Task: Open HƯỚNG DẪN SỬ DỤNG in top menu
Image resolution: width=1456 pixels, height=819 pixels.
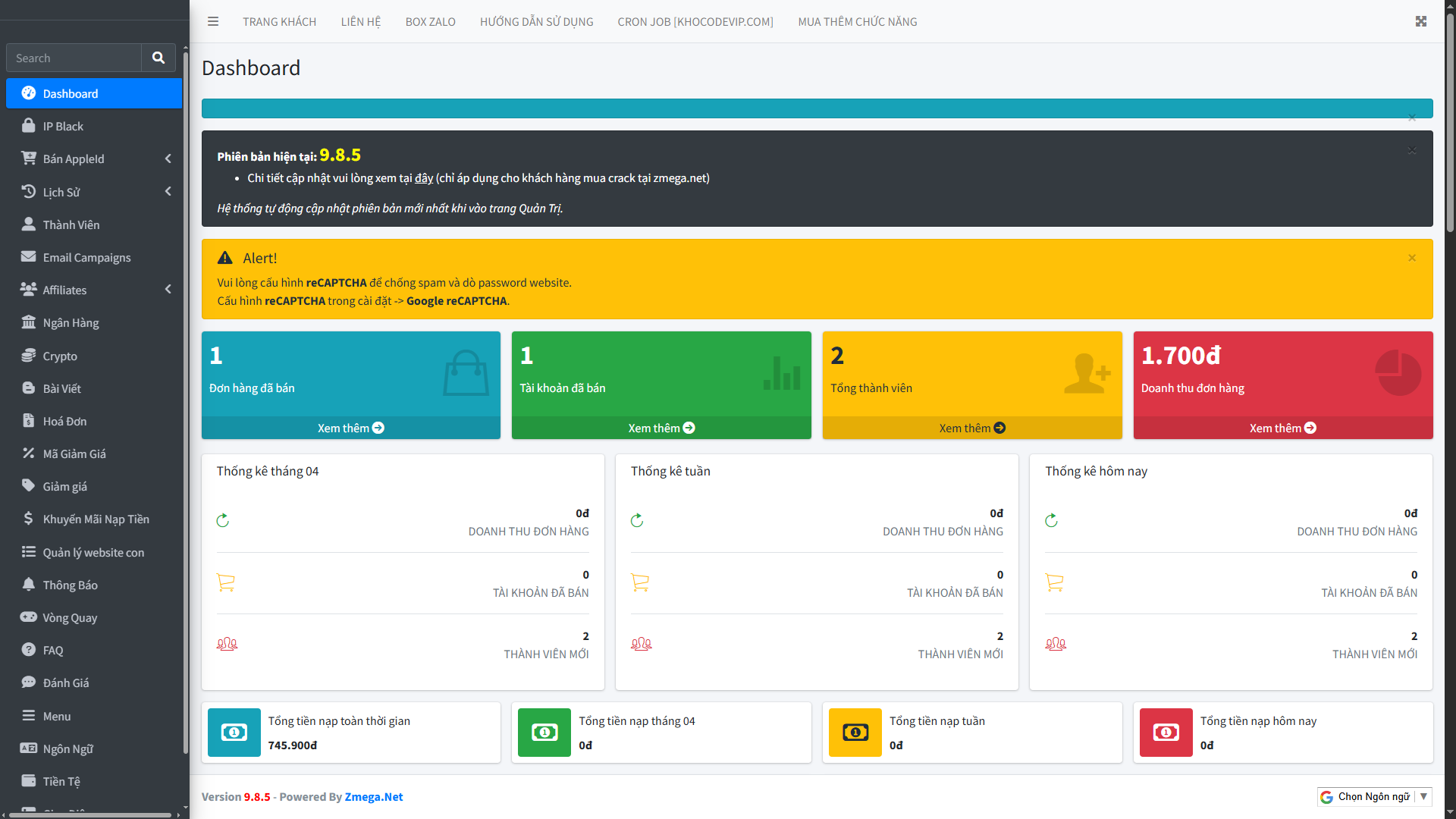Action: (536, 21)
